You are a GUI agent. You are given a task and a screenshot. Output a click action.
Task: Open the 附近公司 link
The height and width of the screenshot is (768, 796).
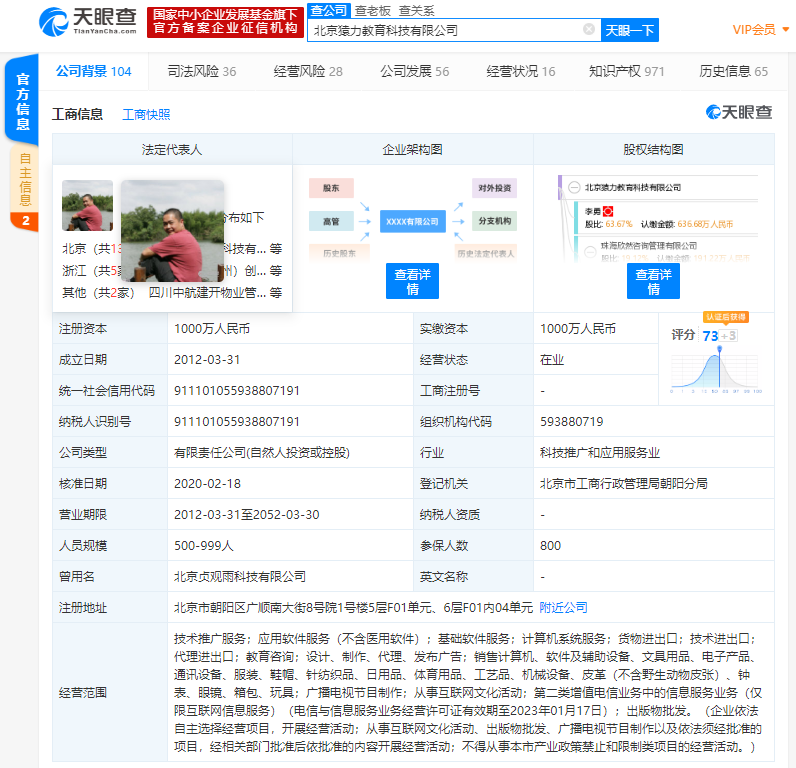563,607
